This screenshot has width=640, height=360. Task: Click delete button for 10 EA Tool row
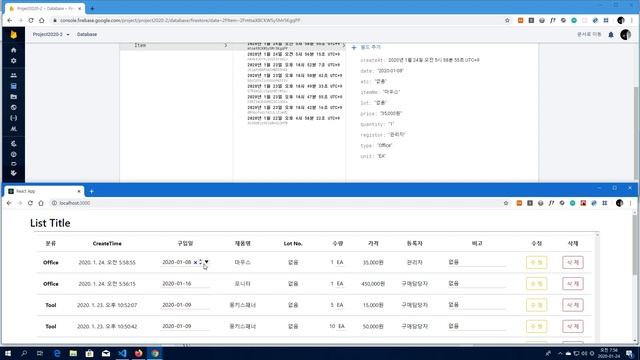(x=573, y=326)
